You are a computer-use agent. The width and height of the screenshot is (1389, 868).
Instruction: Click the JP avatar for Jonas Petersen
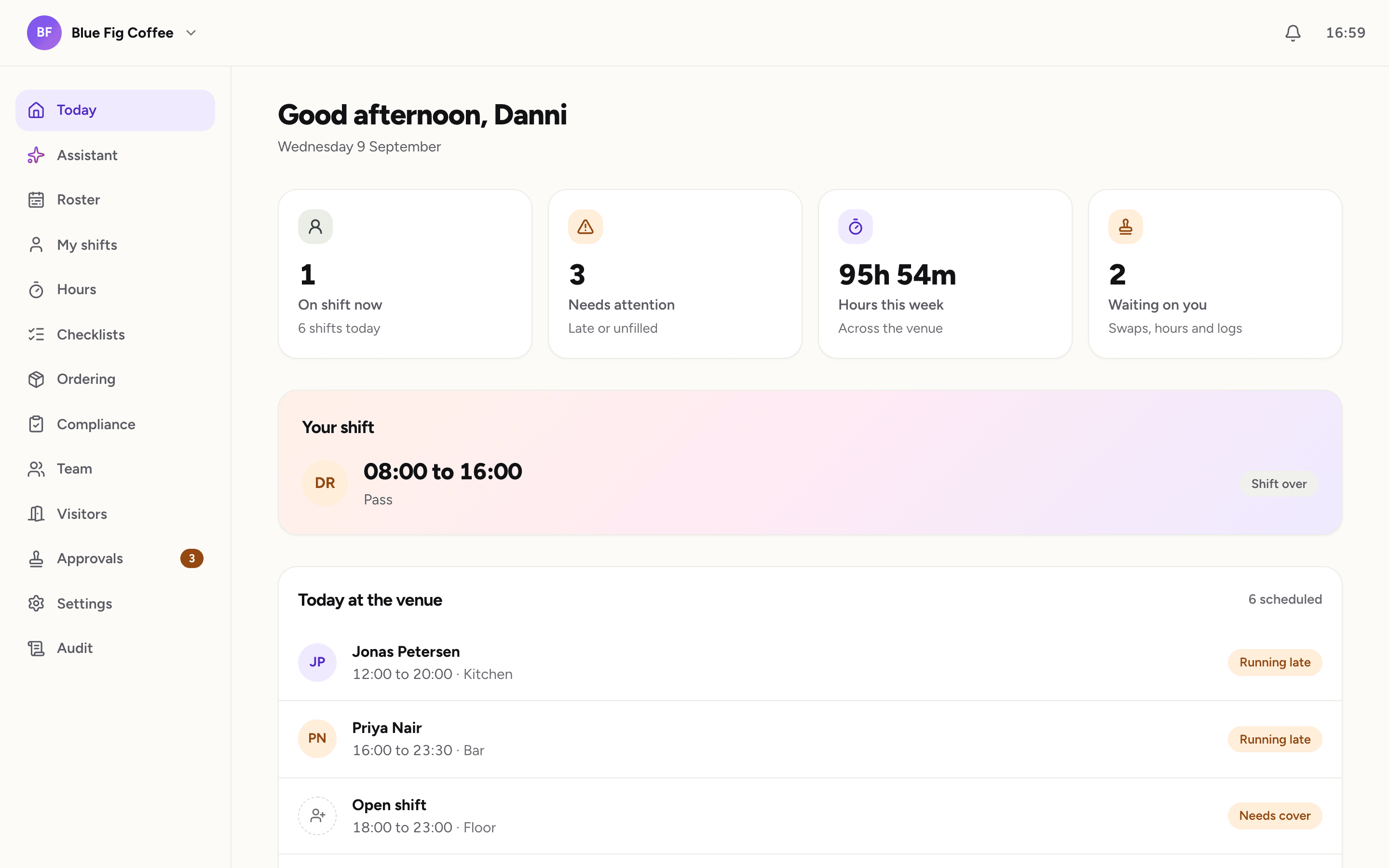point(317,662)
